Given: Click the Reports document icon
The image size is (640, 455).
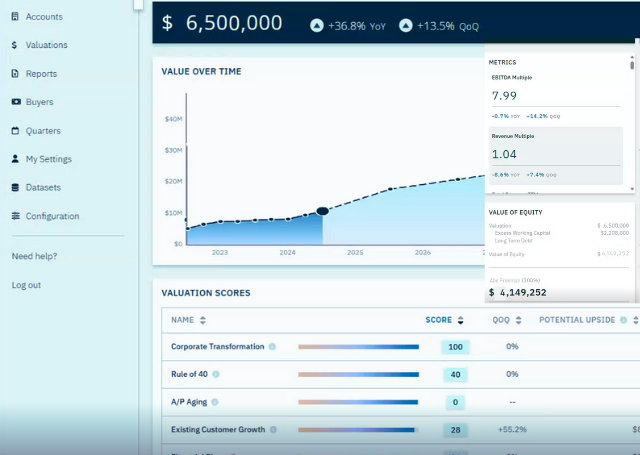Looking at the screenshot, I should click(15, 74).
